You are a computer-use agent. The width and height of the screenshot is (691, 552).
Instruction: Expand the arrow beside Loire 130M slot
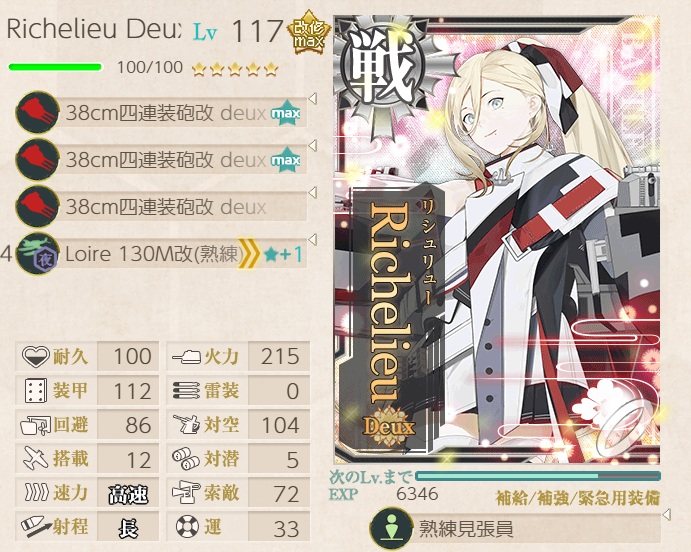coord(312,240)
